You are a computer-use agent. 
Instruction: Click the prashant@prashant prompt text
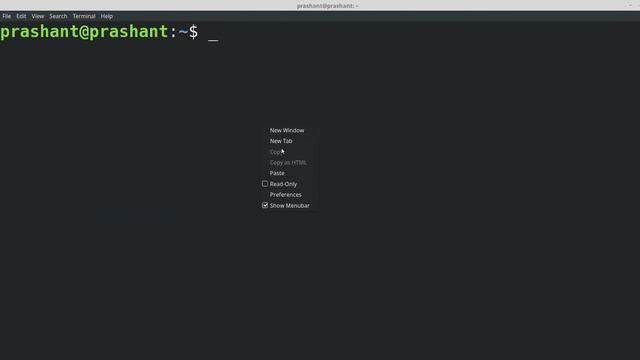coord(84,31)
